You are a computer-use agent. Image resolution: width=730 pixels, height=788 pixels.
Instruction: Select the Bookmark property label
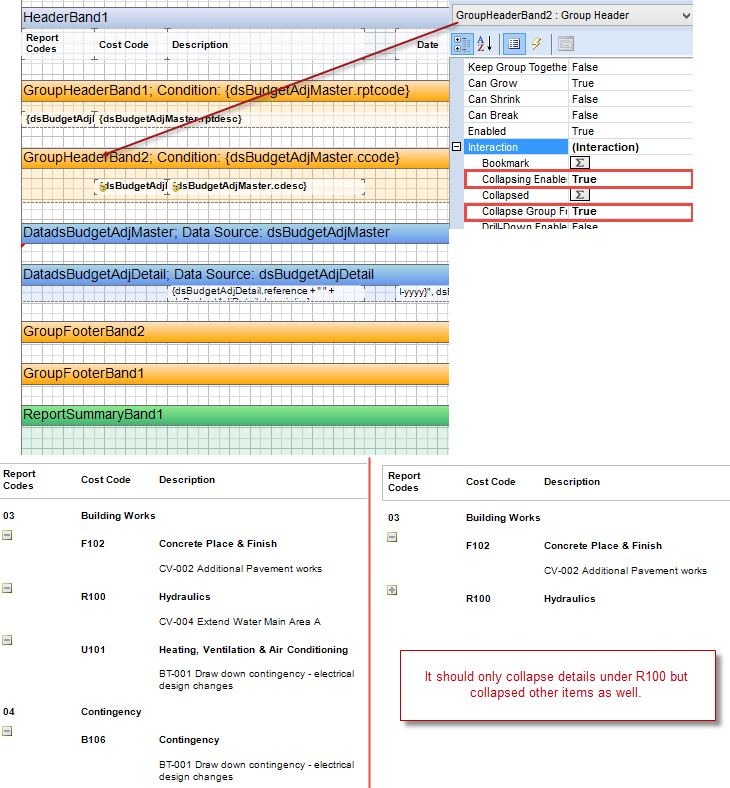click(505, 163)
